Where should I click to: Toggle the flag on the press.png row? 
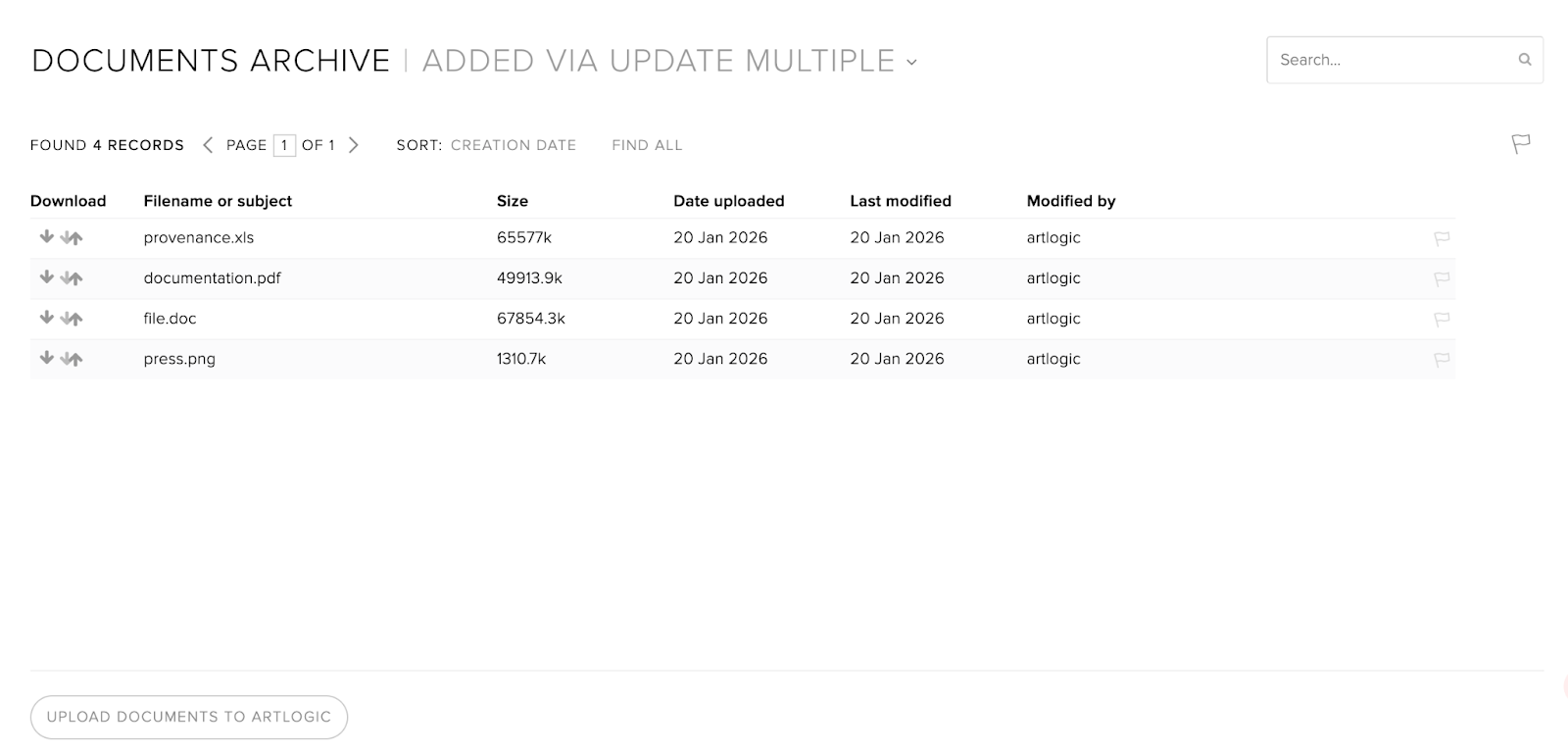(1442, 360)
